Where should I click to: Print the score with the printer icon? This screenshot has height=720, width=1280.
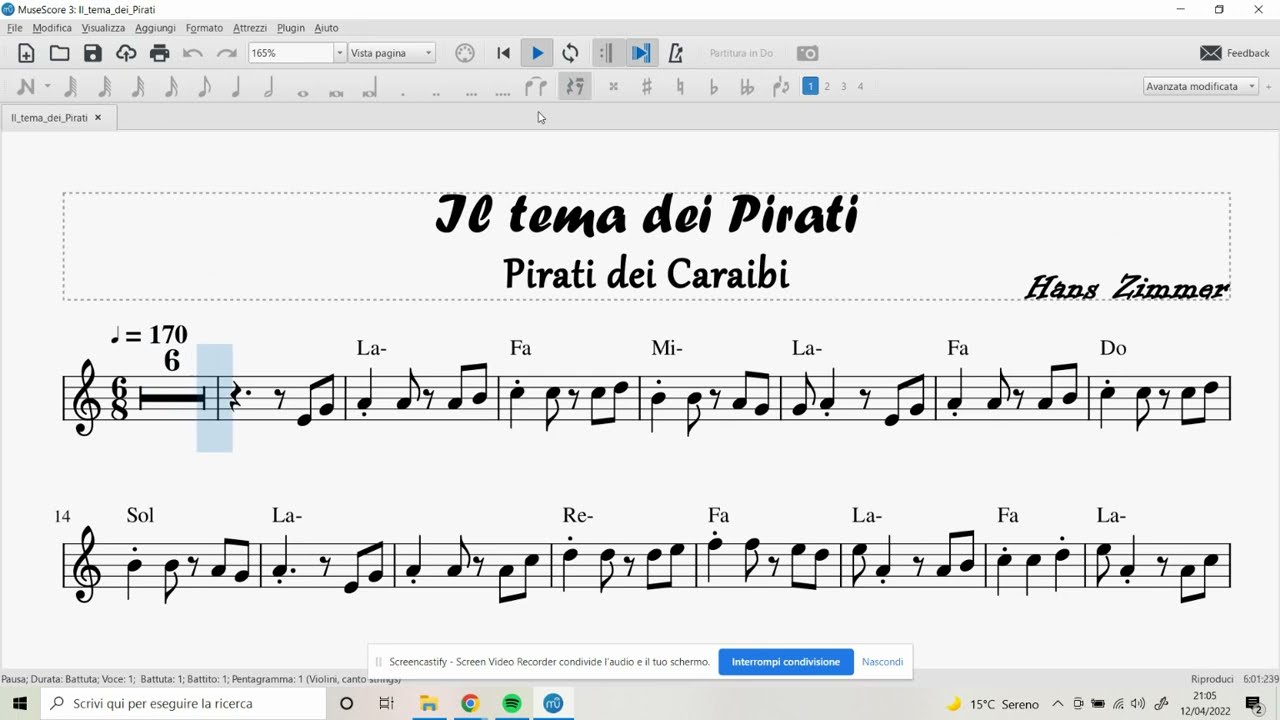[159, 53]
